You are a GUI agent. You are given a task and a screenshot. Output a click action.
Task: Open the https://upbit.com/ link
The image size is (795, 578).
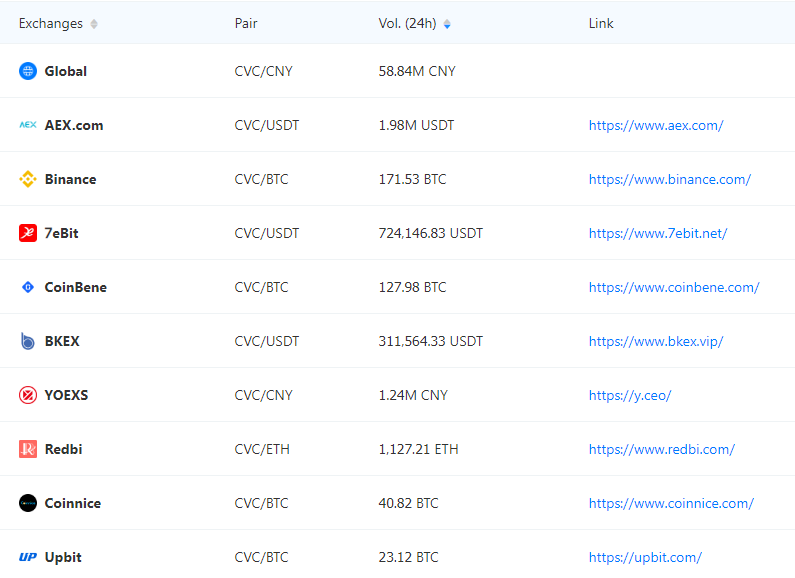645,557
